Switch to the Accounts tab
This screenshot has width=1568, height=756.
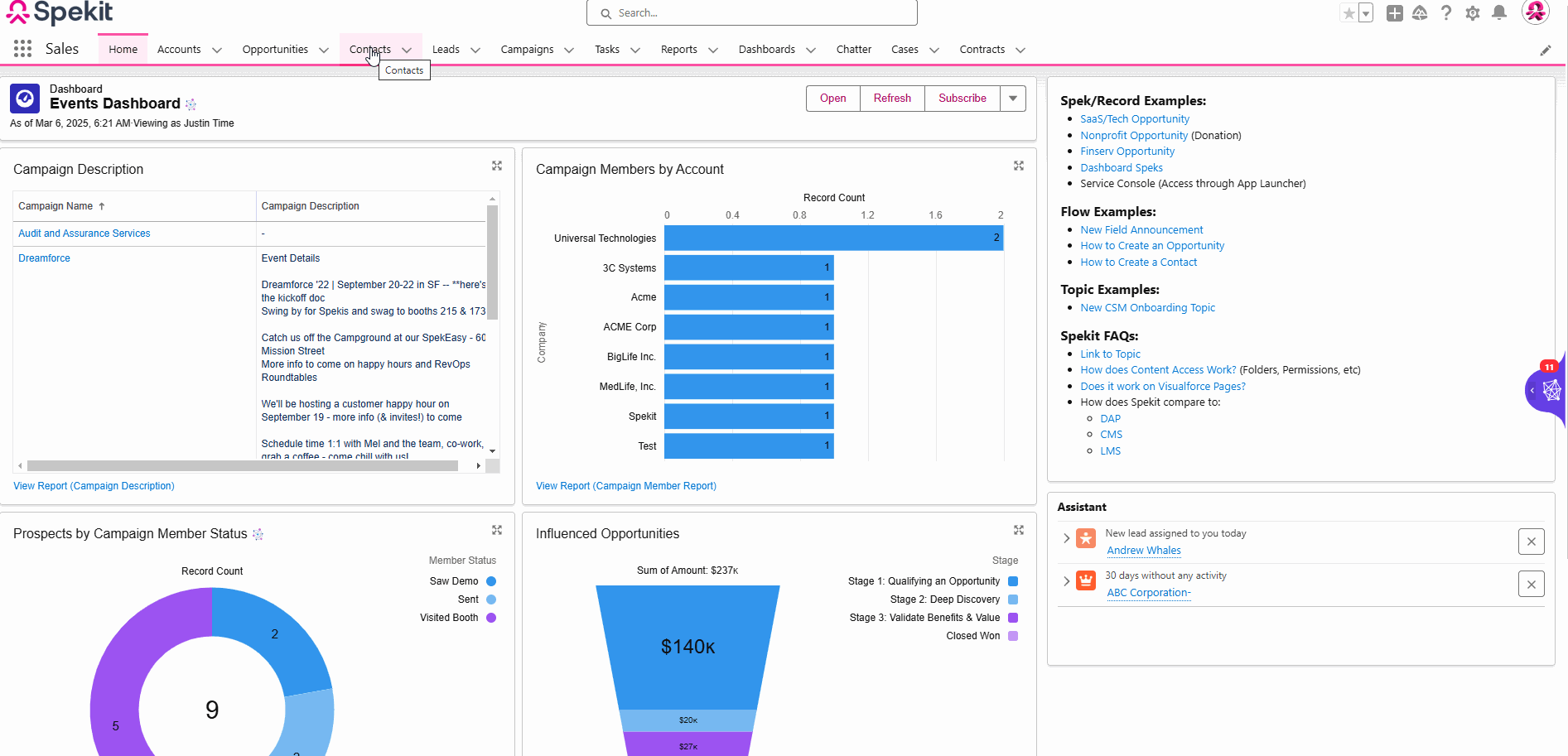tap(179, 50)
